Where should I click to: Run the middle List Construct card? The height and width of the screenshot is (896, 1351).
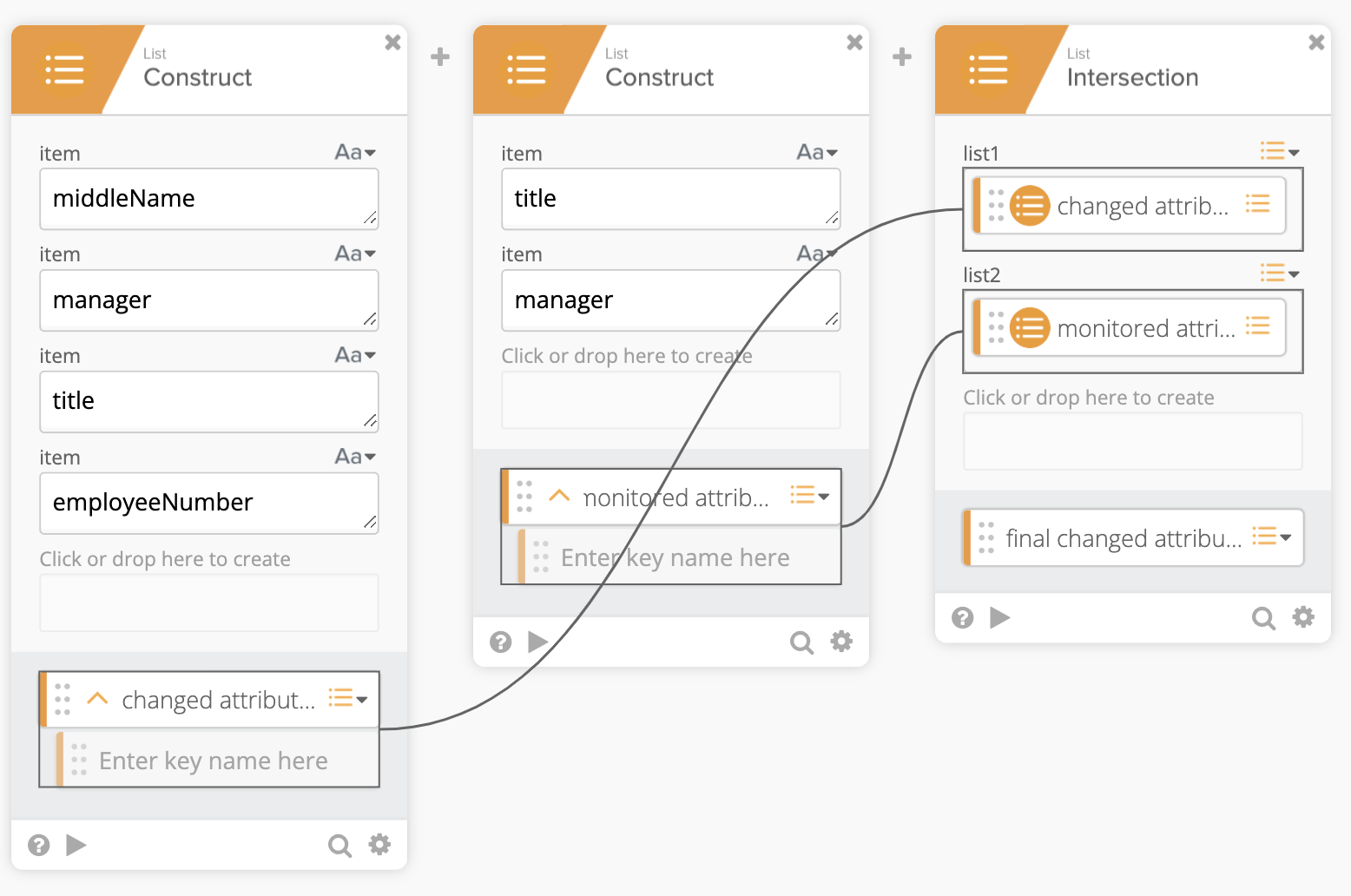(537, 642)
